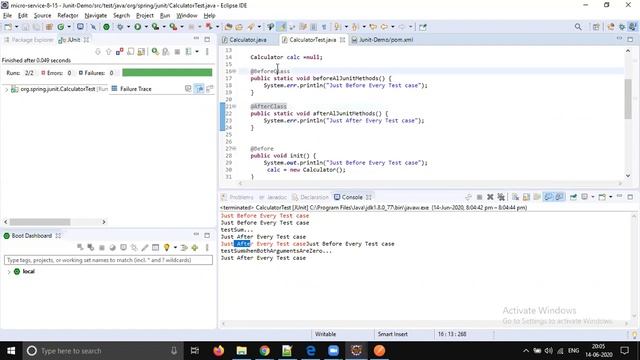Open the File menu
This screenshot has height=360, width=640.
click(7, 16)
